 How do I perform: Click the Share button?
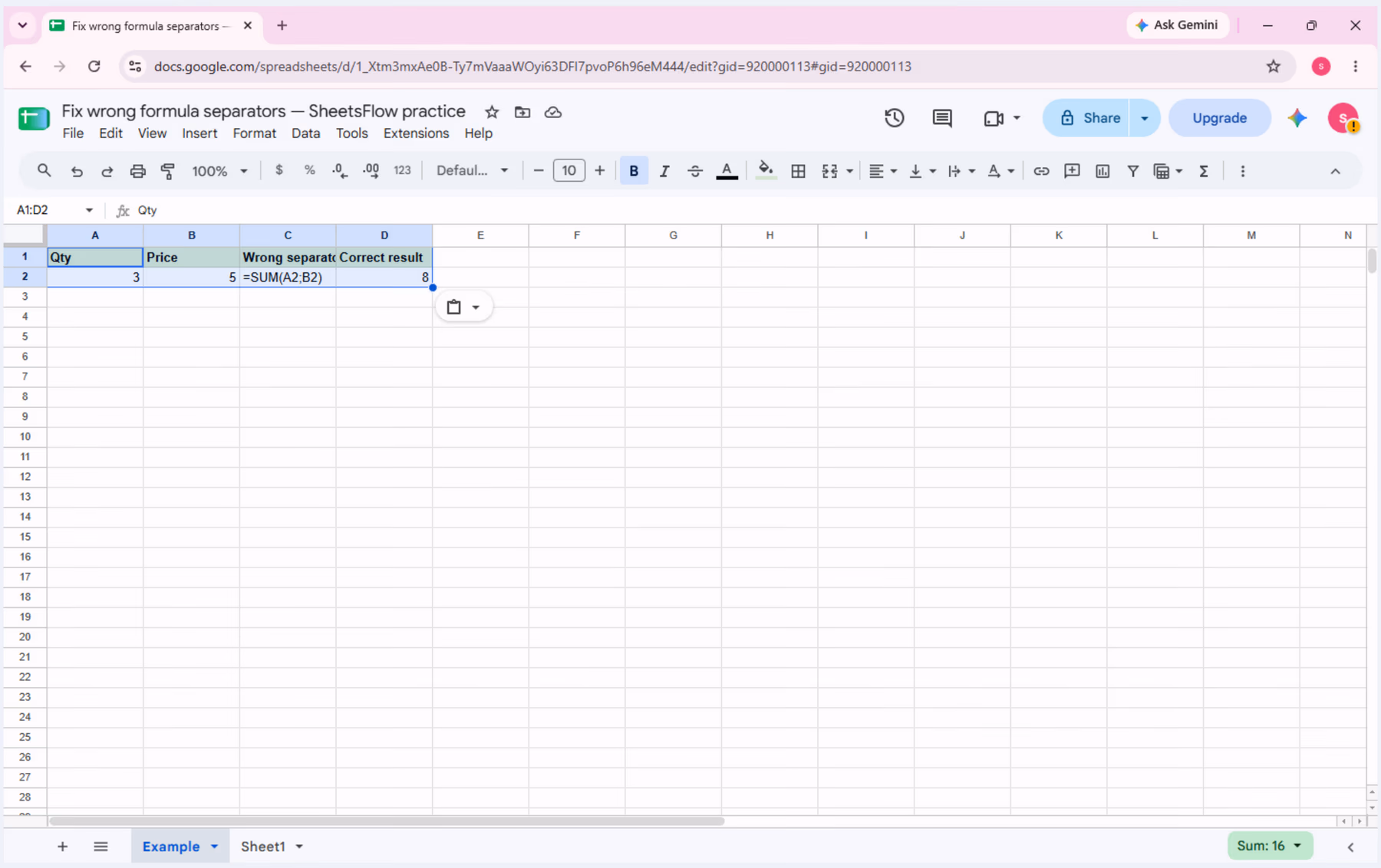1088,118
